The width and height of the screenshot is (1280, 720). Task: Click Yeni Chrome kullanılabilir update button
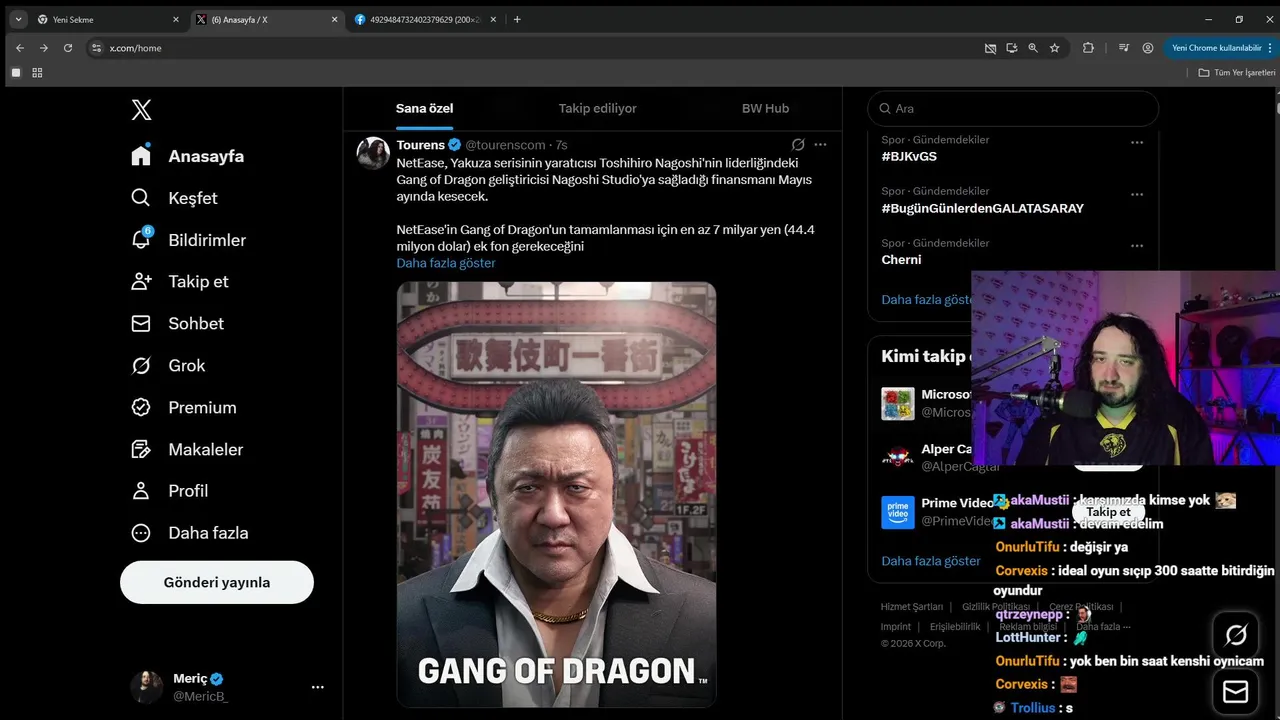pos(1216,47)
